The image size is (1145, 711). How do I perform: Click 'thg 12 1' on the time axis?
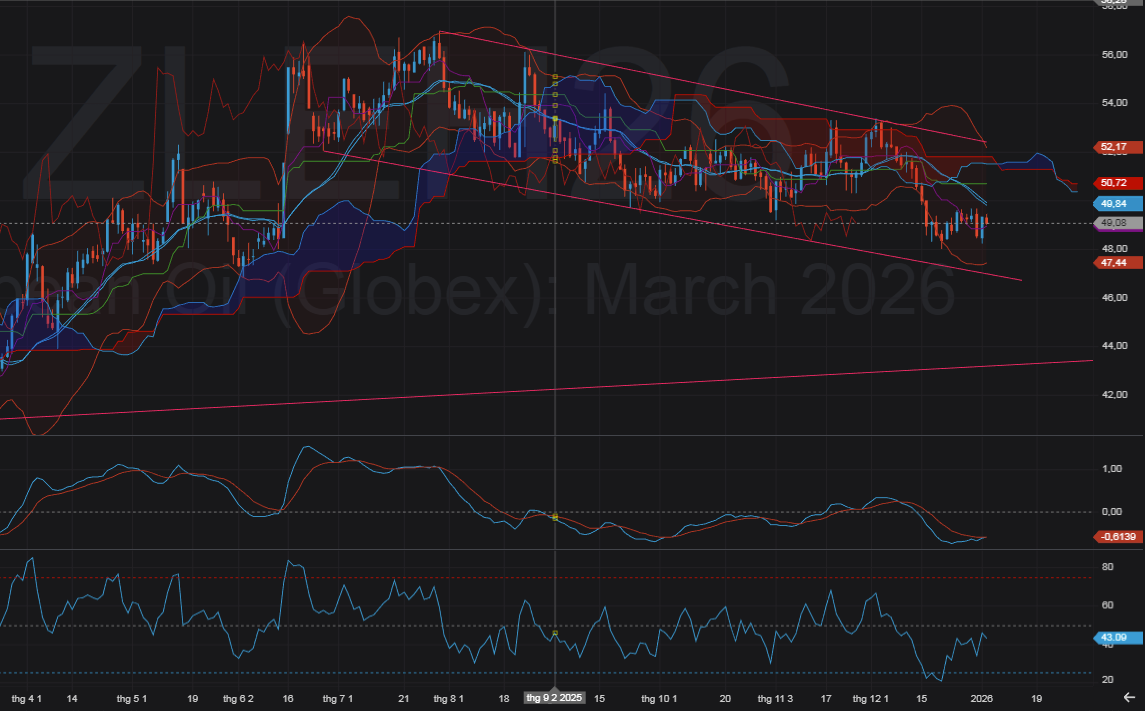(870, 697)
